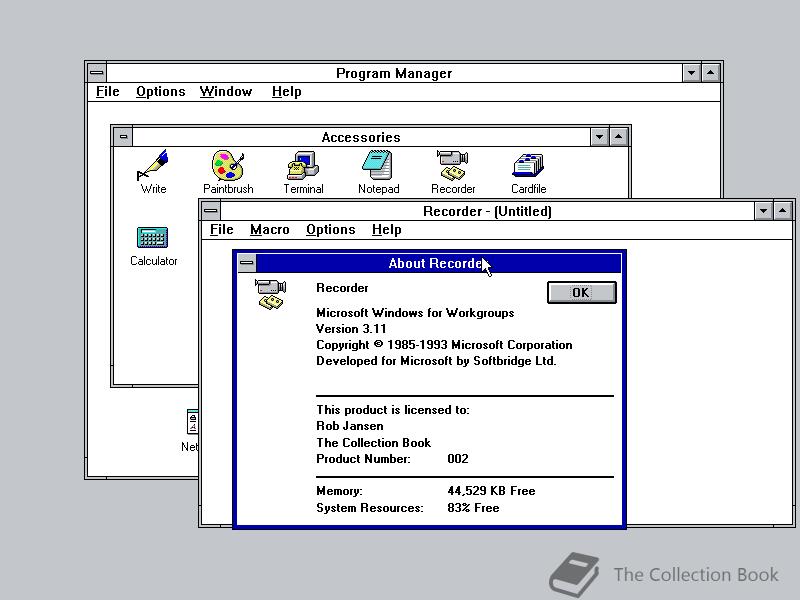
Task: Select the Notepad icon
Action: click(x=378, y=166)
